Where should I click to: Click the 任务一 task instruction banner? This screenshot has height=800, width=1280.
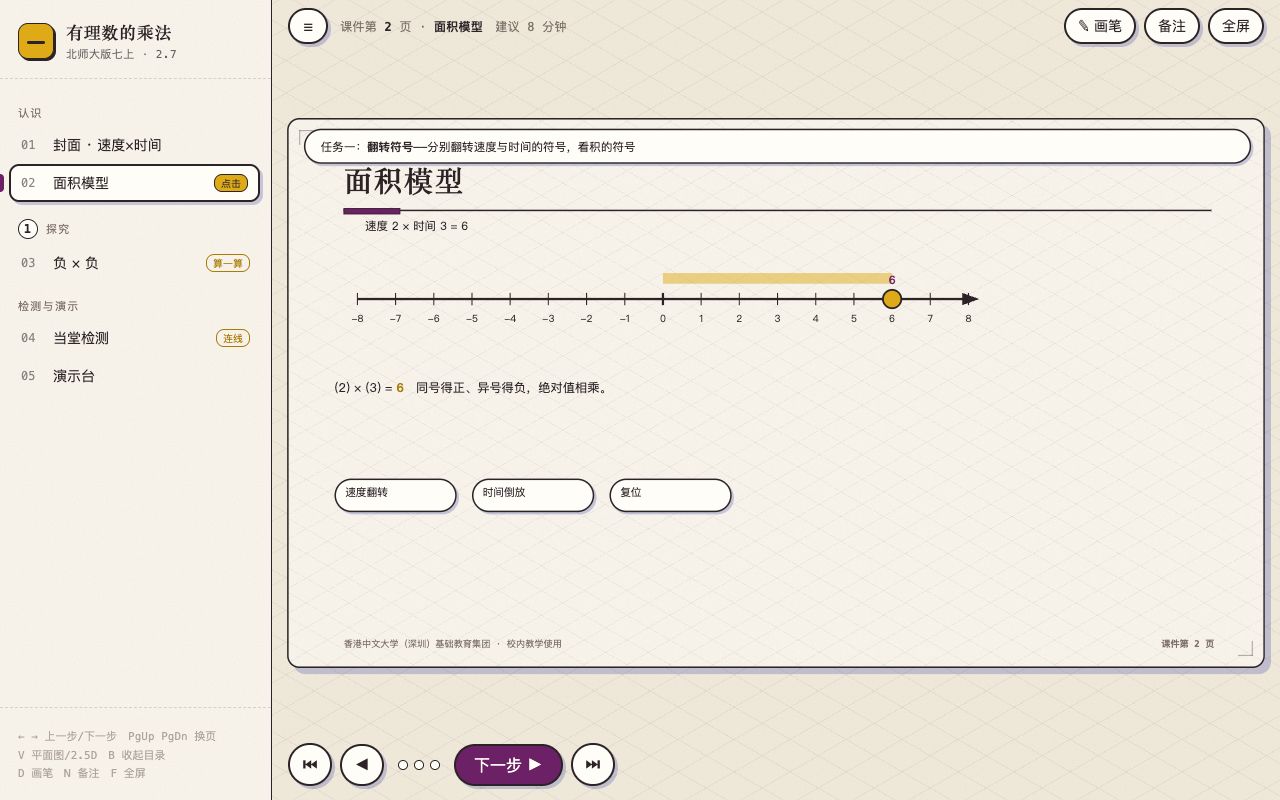[777, 146]
